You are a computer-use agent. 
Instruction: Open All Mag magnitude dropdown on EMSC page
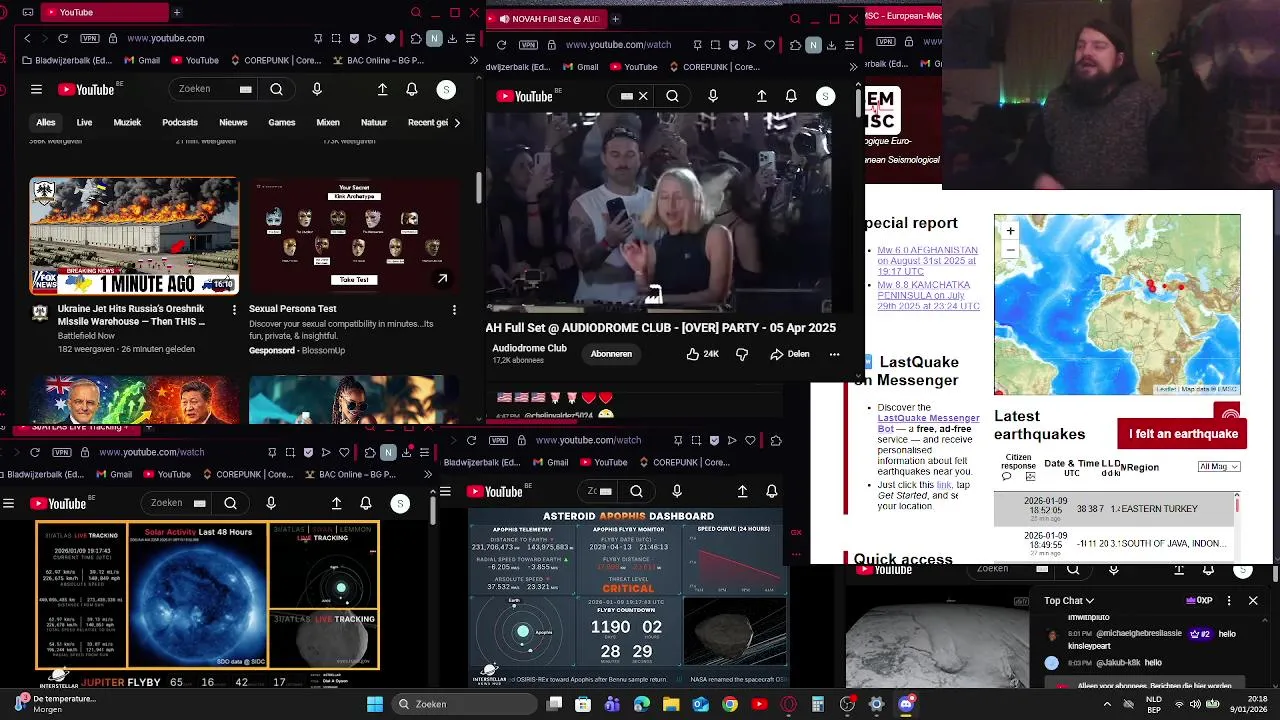1219,467
